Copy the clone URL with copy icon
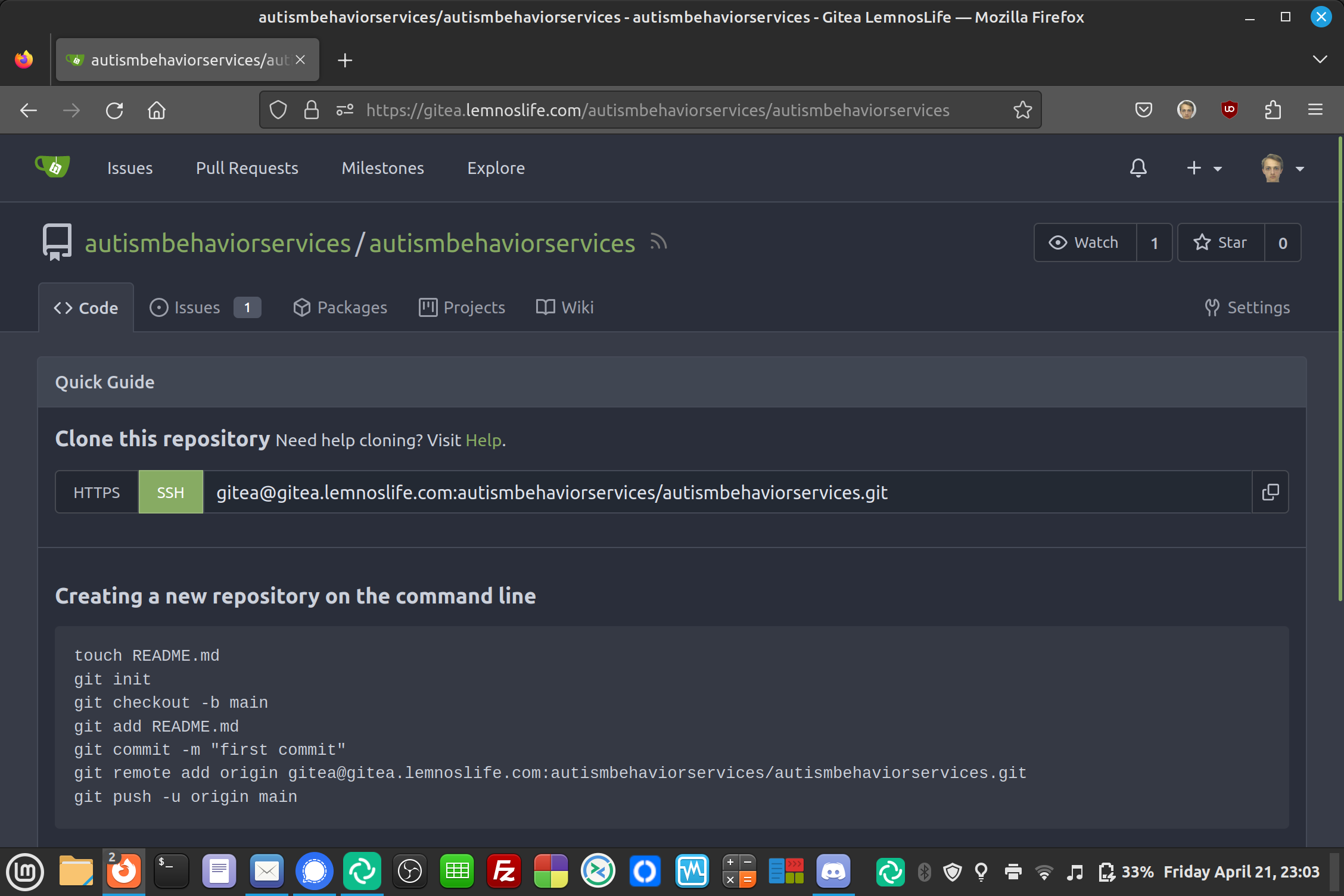The image size is (1344, 896). (1270, 492)
